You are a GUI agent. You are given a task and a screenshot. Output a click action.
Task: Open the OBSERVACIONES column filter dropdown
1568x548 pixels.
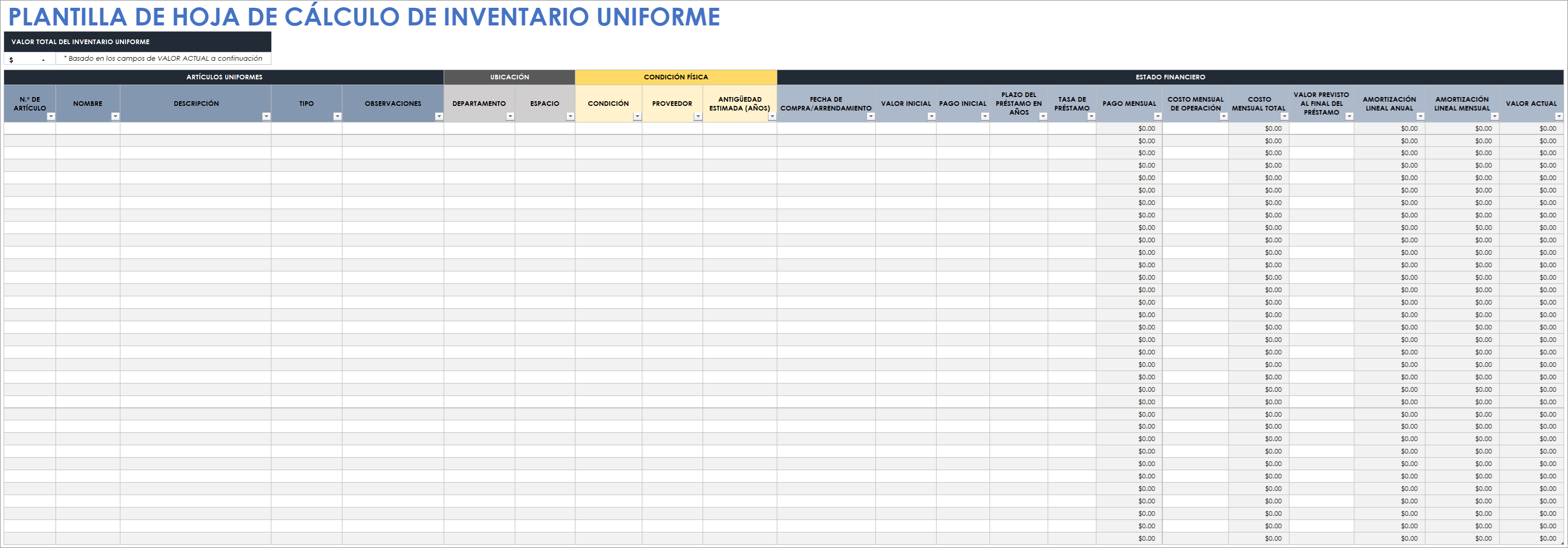[x=439, y=116]
